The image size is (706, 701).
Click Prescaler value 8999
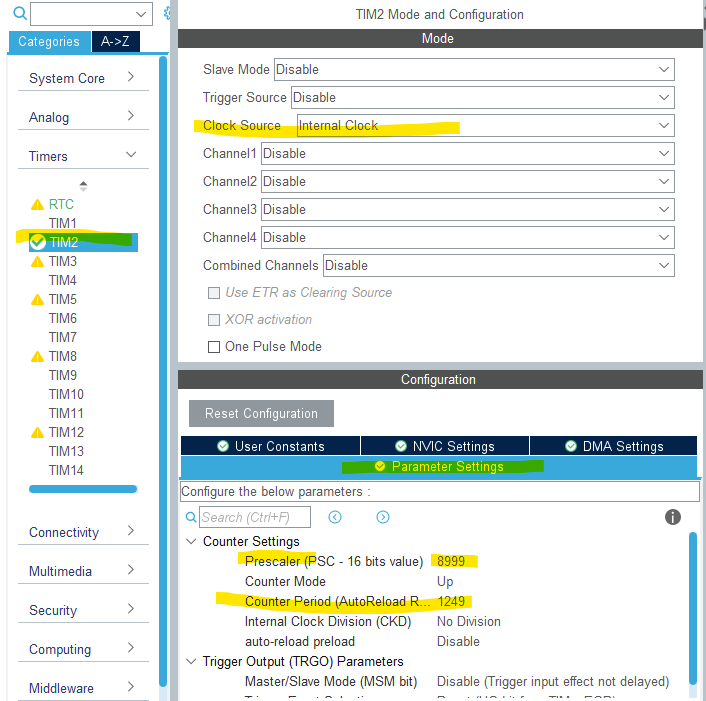[x=451, y=561]
